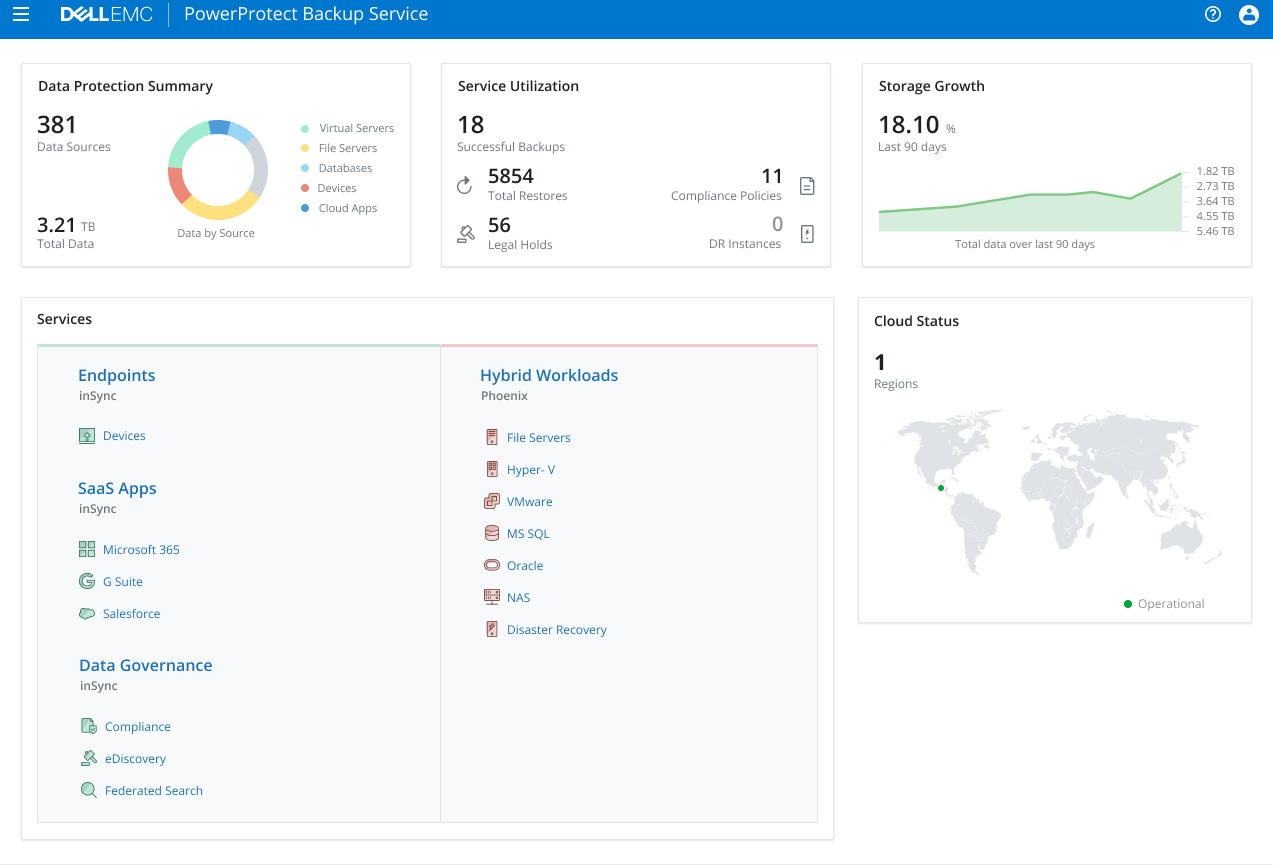Open the help icon in the top bar
1273x865 pixels.
[1212, 14]
